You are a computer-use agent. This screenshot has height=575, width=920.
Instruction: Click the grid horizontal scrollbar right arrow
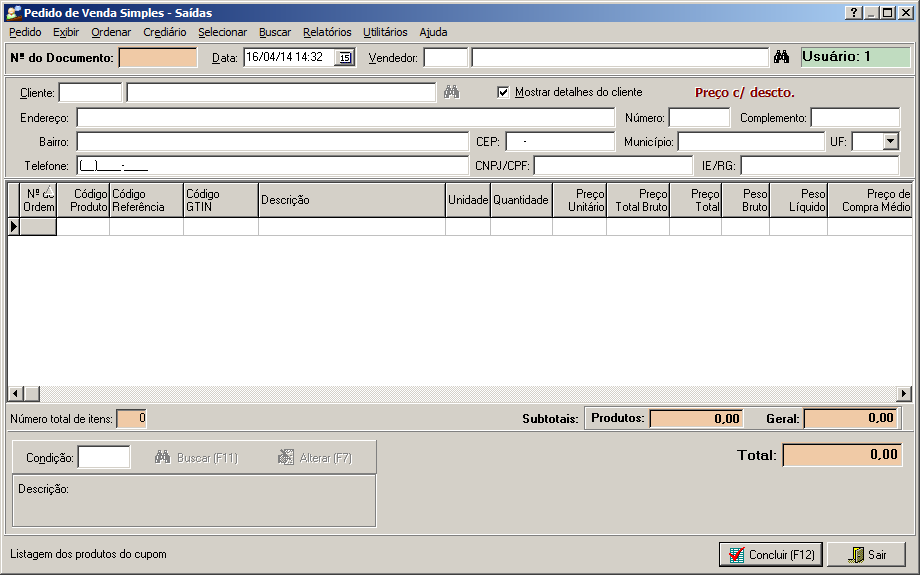pos(904,394)
